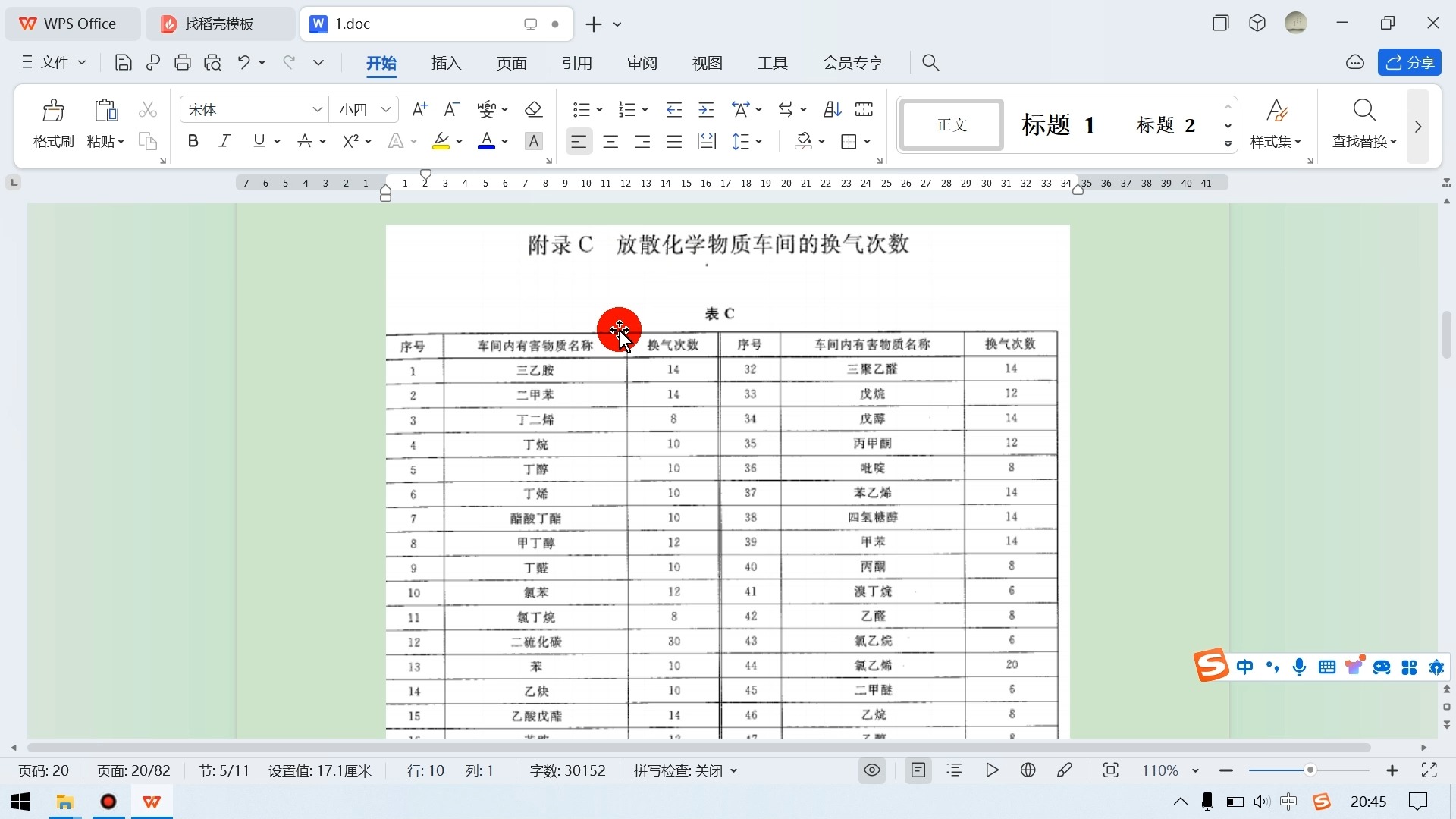1456x819 pixels.
Task: Expand spell check 拼写检查 dropdown
Action: point(733,770)
